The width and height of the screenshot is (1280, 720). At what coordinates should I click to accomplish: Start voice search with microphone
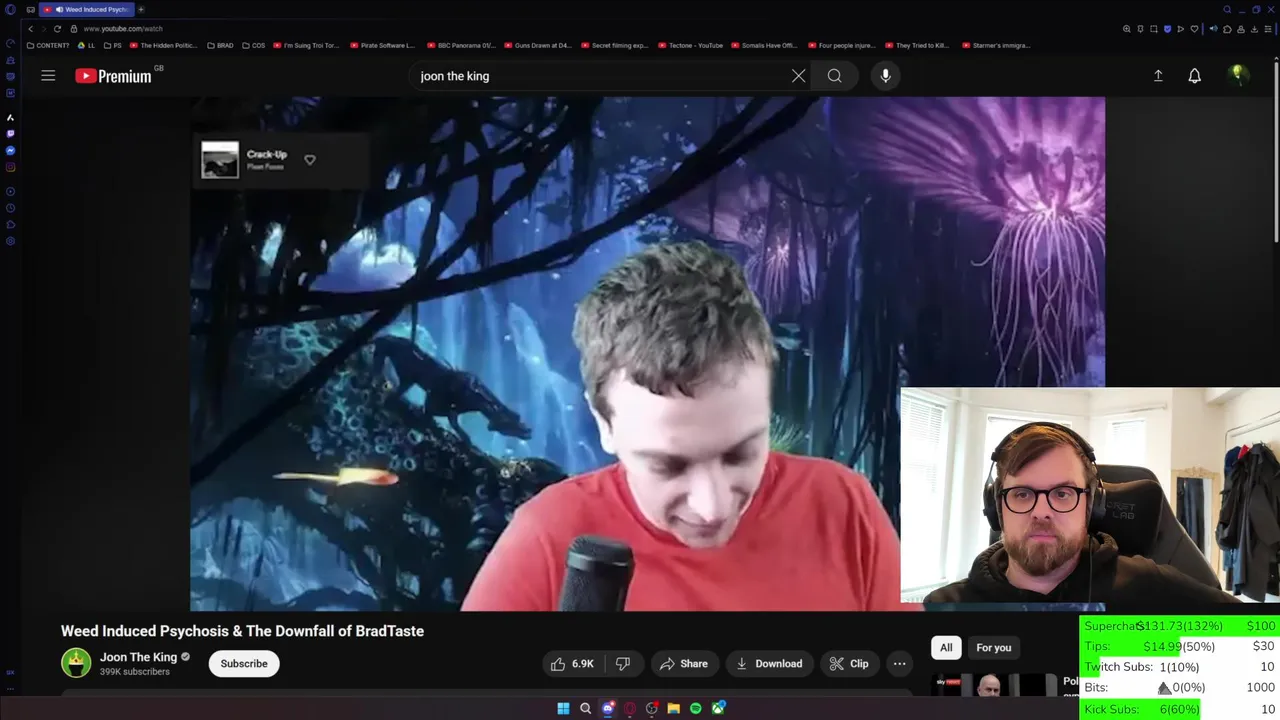(x=885, y=76)
